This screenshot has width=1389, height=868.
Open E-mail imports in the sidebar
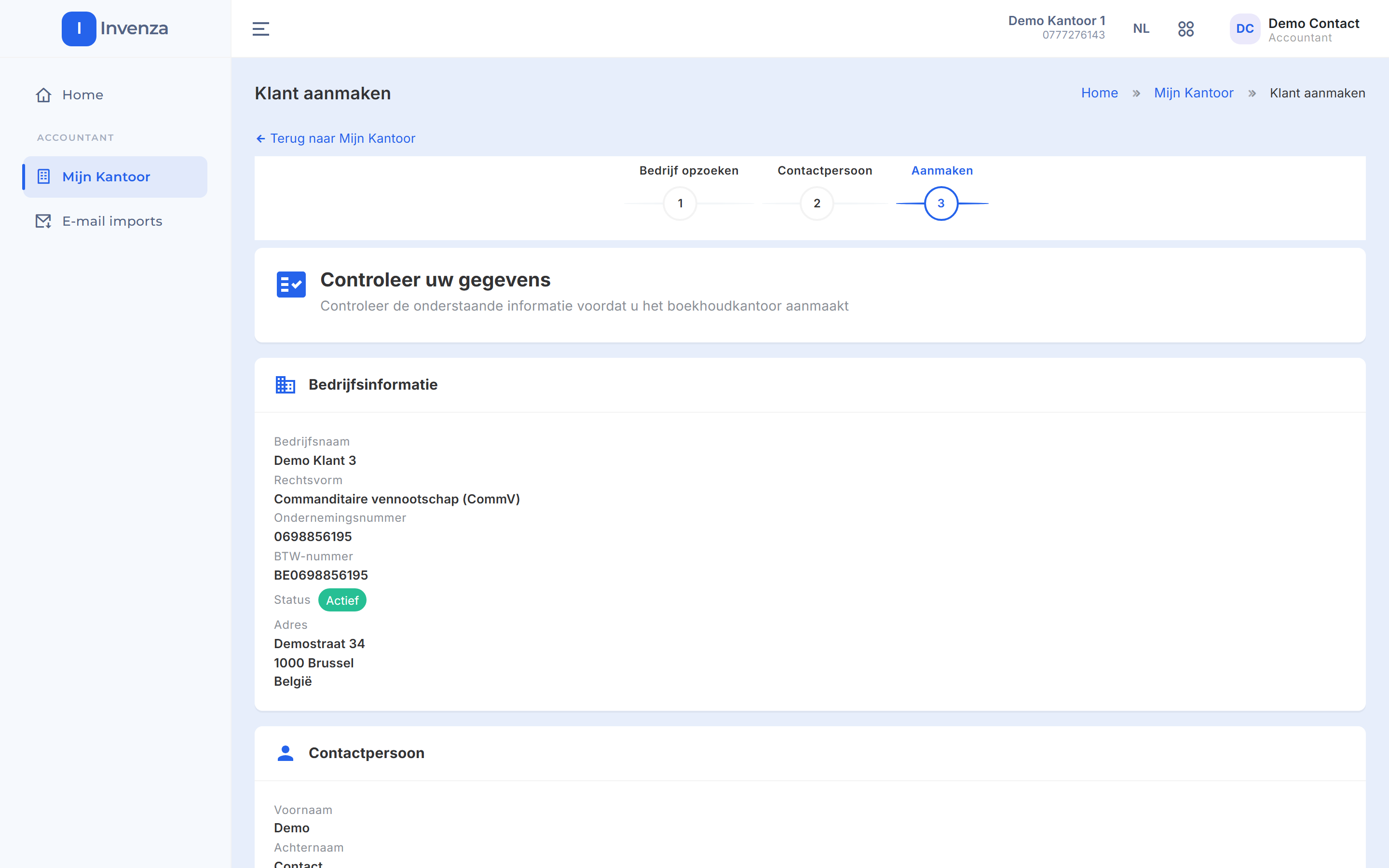tap(115, 221)
